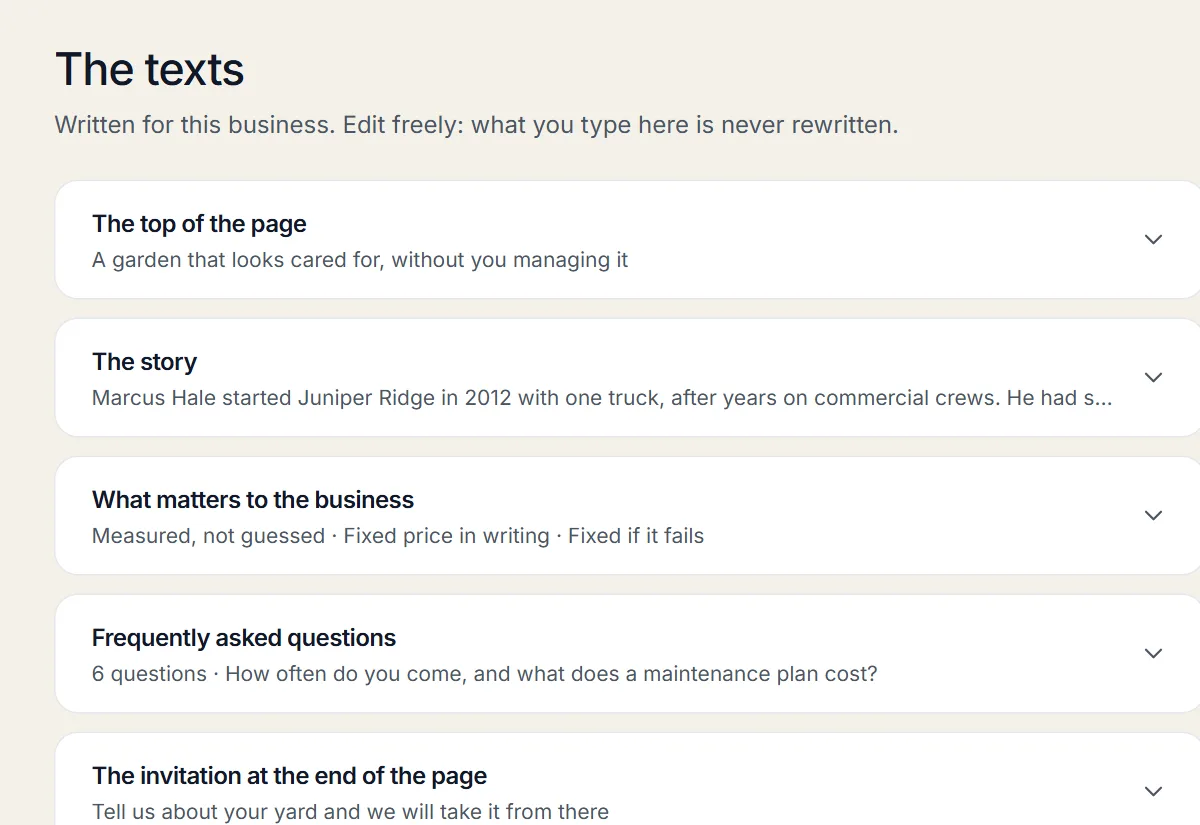This screenshot has width=1200, height=825.
Task: Click 'Tell us about your yard' summary
Action: (x=350, y=812)
